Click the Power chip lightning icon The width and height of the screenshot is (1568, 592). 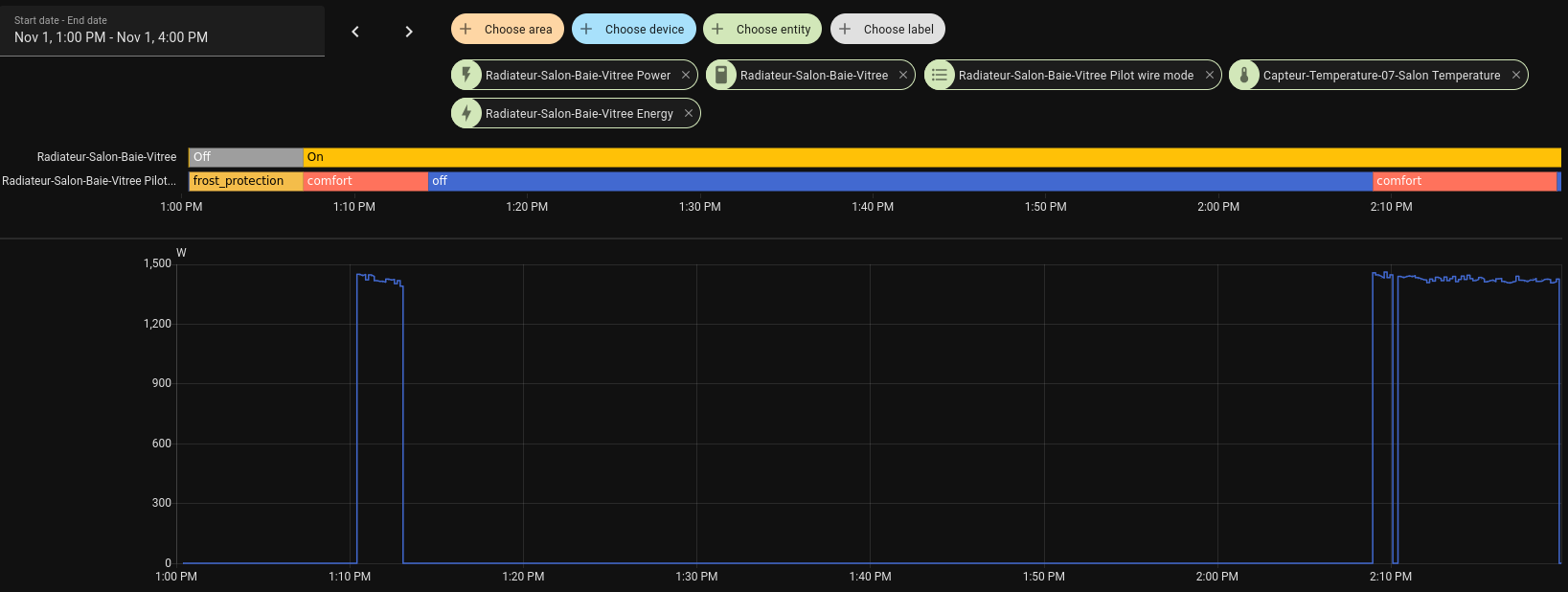[x=466, y=75]
